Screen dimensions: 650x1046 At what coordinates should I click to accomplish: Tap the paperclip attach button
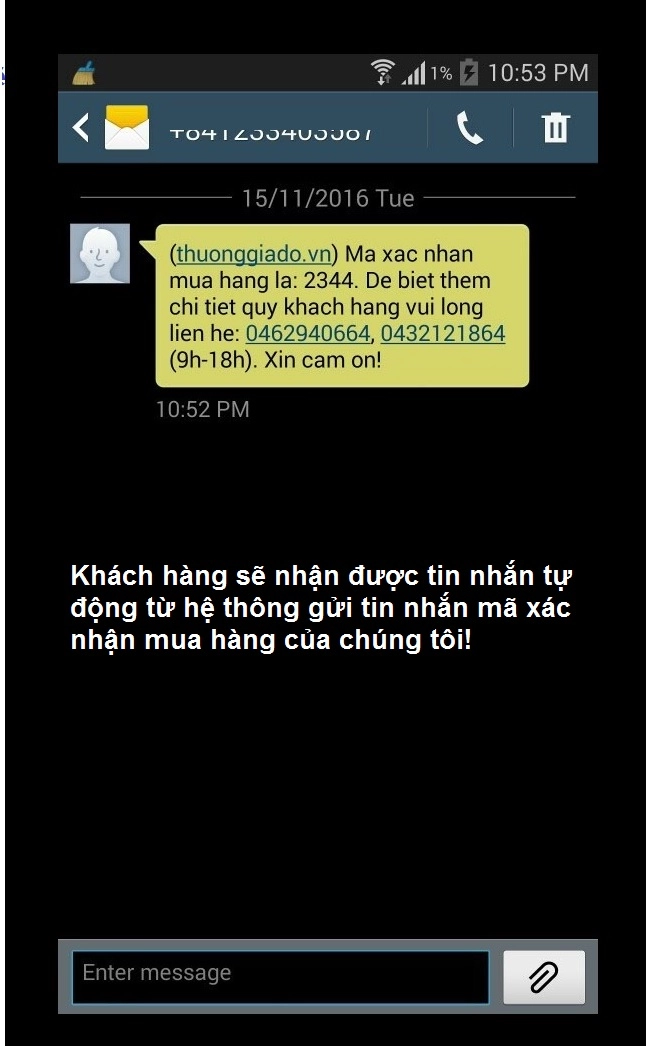click(544, 977)
